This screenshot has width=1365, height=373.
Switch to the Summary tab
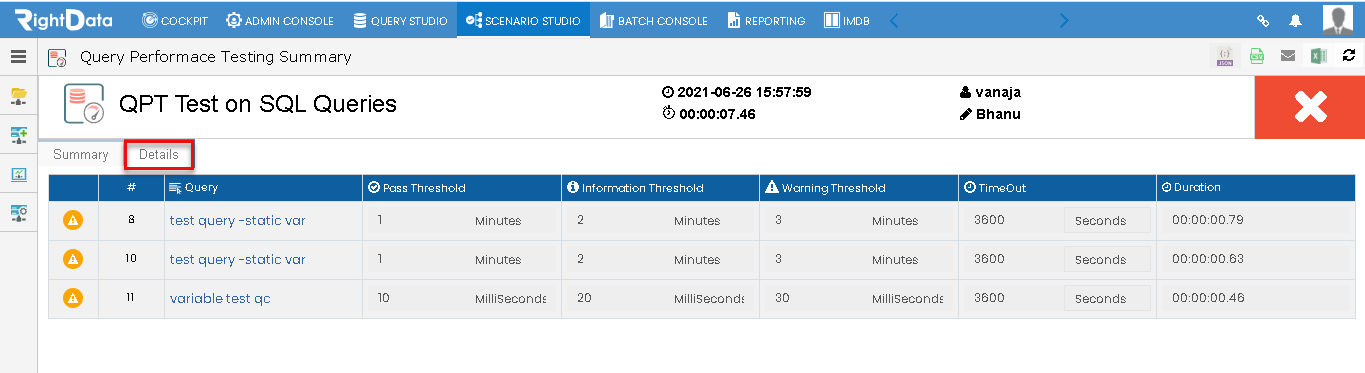(81, 155)
